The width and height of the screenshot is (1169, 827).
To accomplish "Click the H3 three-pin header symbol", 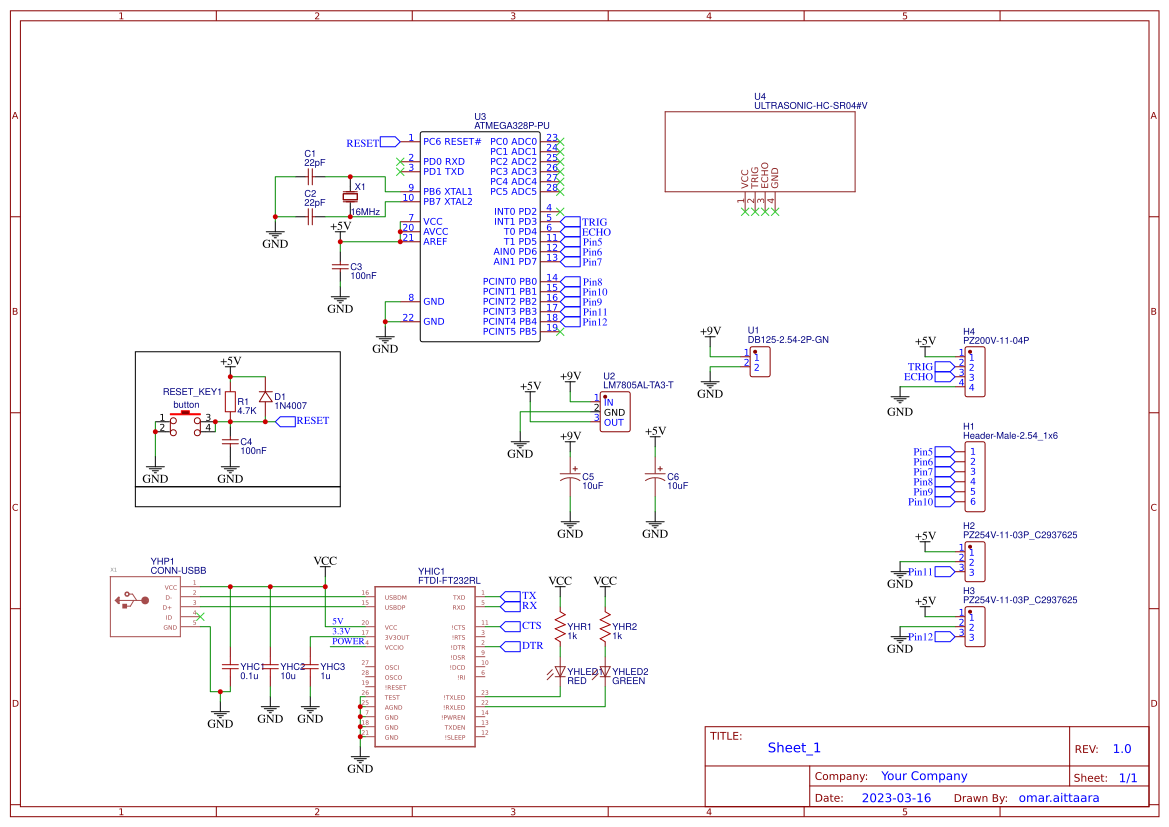I will click(x=974, y=627).
